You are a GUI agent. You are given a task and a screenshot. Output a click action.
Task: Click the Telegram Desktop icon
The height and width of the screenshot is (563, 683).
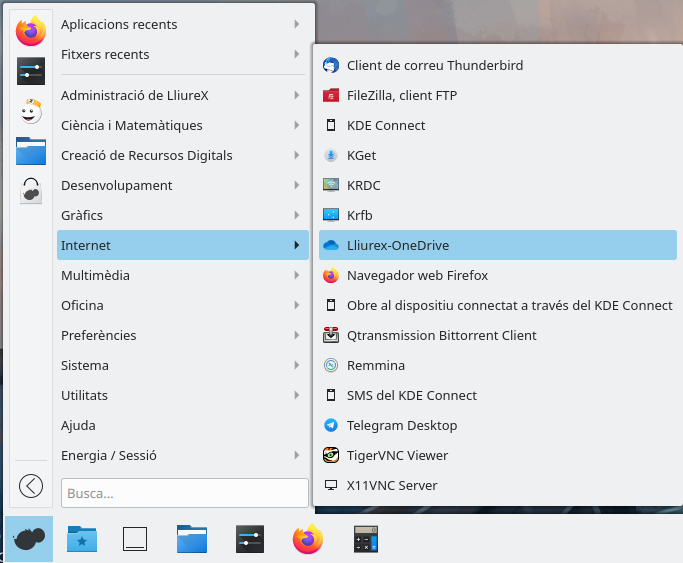coord(331,426)
